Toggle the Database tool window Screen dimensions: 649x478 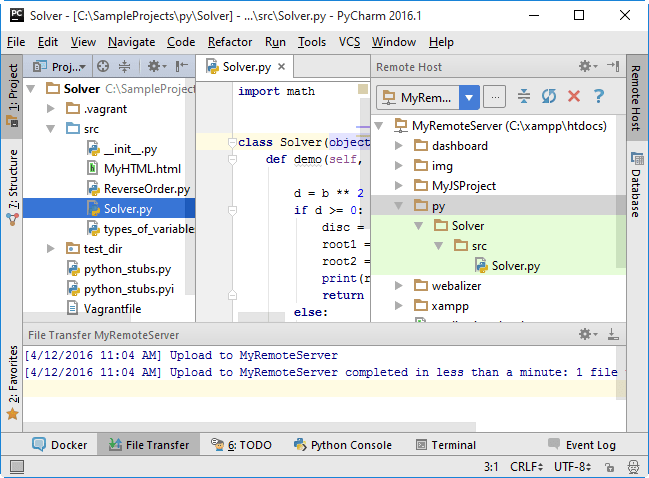pyautogui.click(x=636, y=184)
